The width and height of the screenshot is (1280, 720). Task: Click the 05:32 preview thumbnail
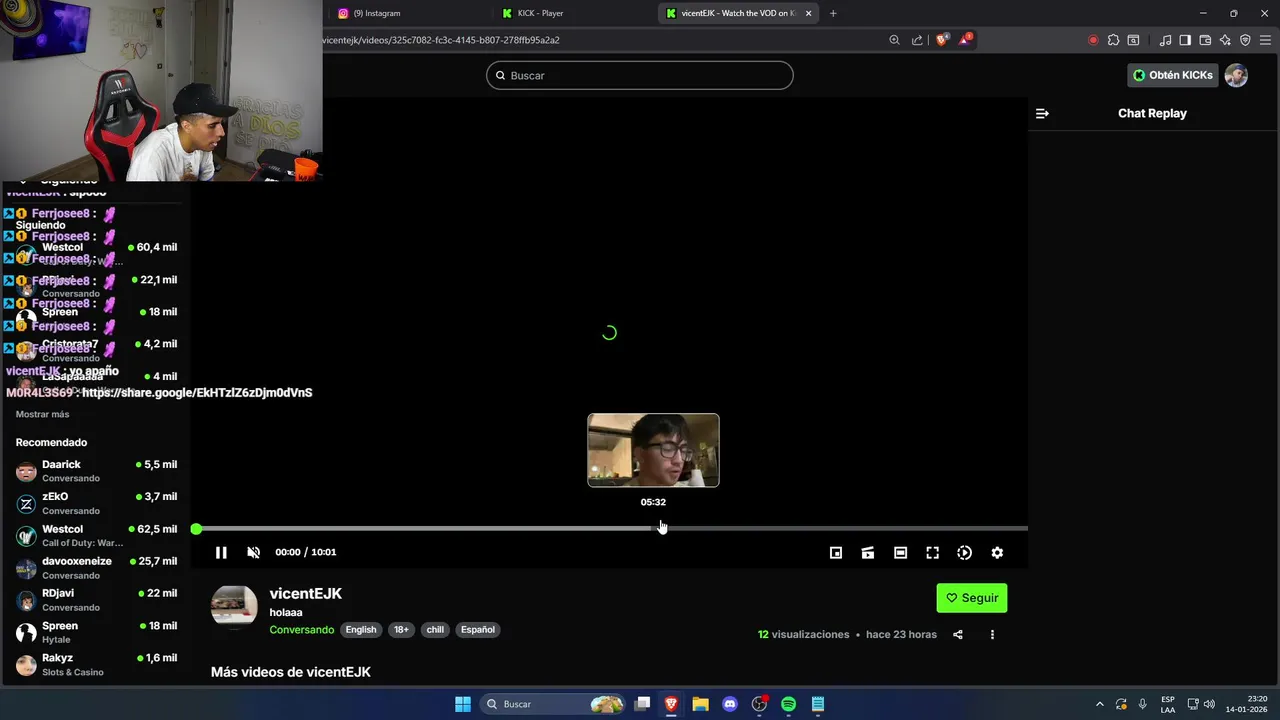click(x=653, y=450)
